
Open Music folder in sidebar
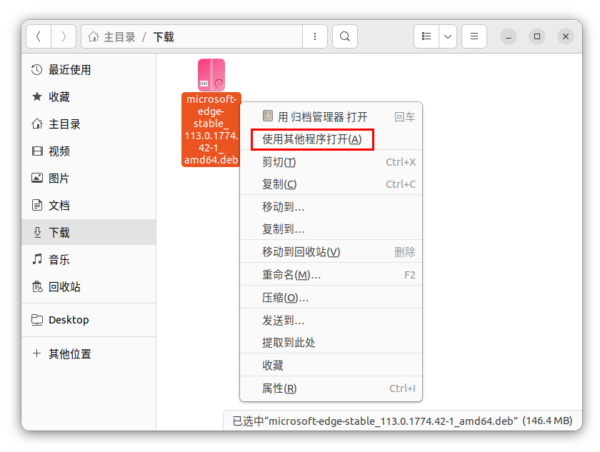pyautogui.click(x=58, y=259)
